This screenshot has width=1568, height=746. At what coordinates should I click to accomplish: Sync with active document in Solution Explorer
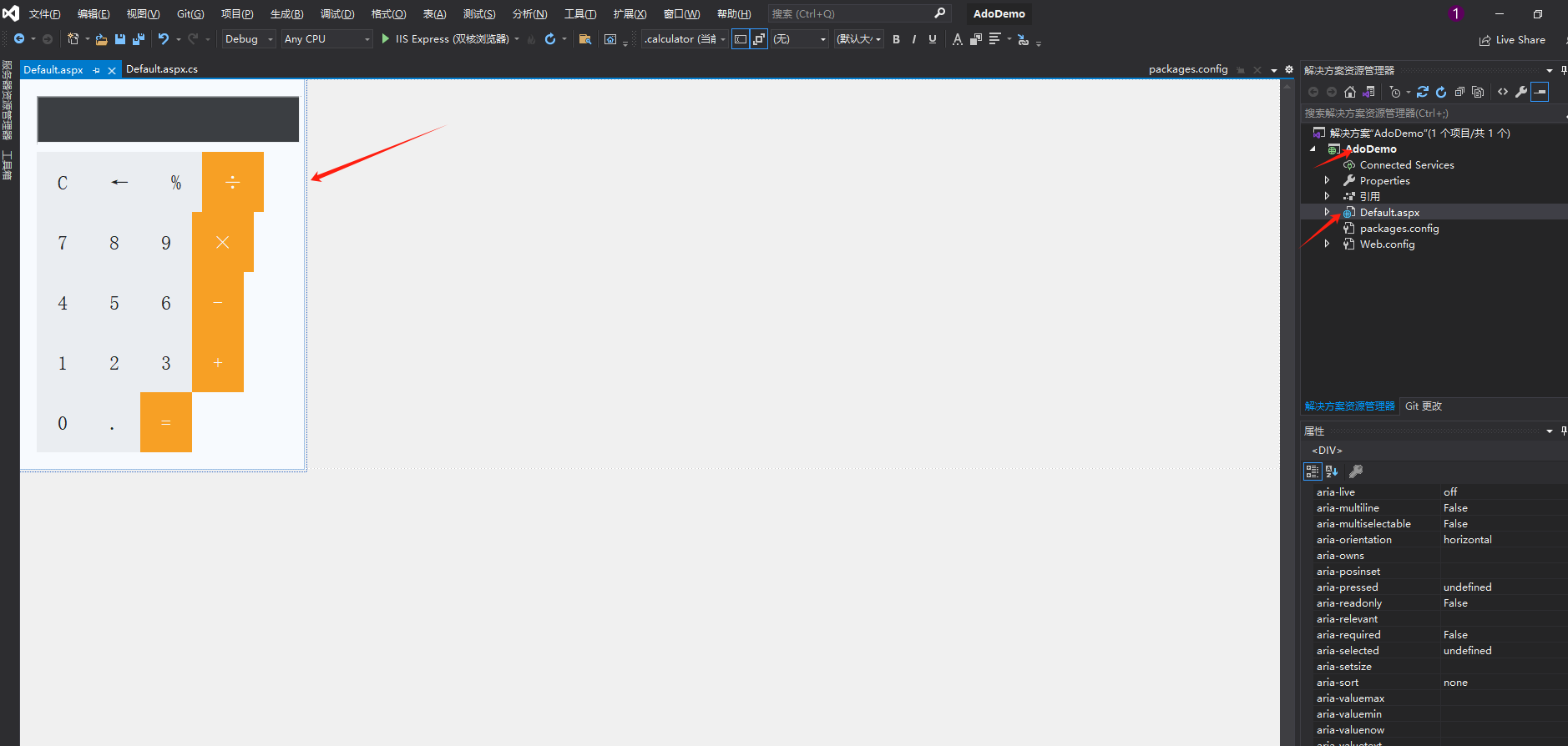point(1423,92)
